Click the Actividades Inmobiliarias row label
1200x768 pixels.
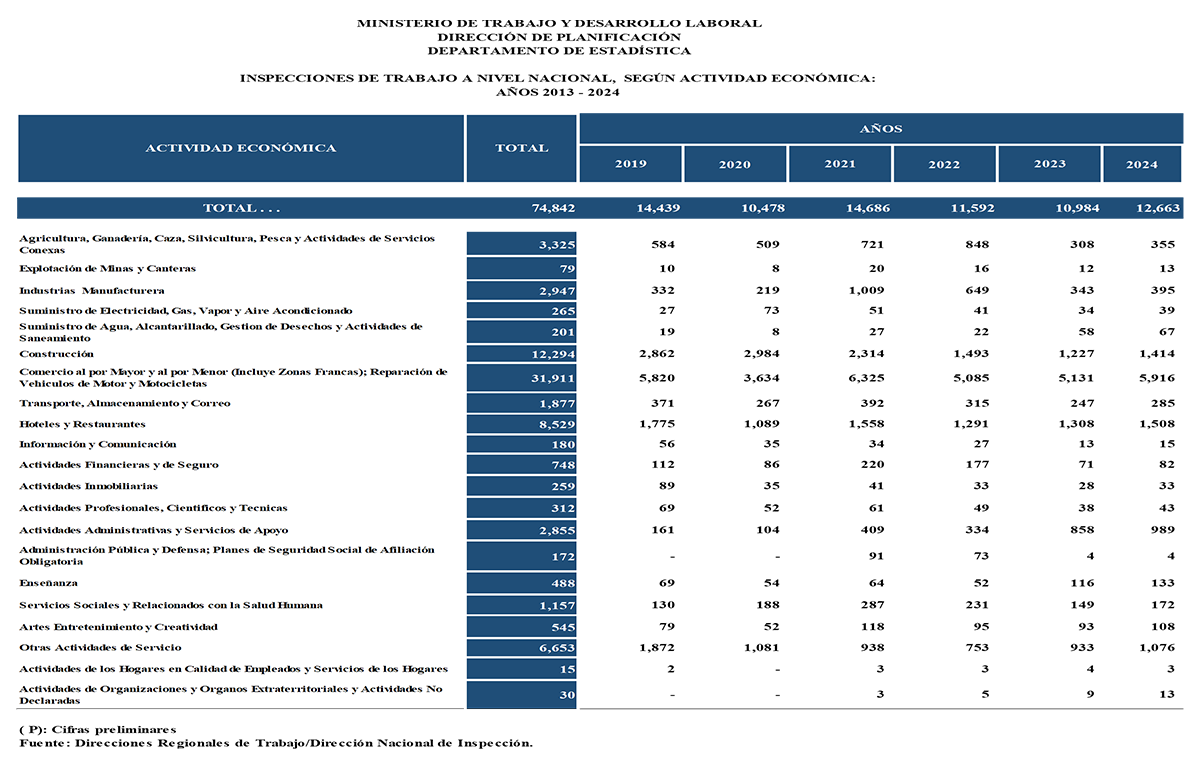click(x=88, y=486)
